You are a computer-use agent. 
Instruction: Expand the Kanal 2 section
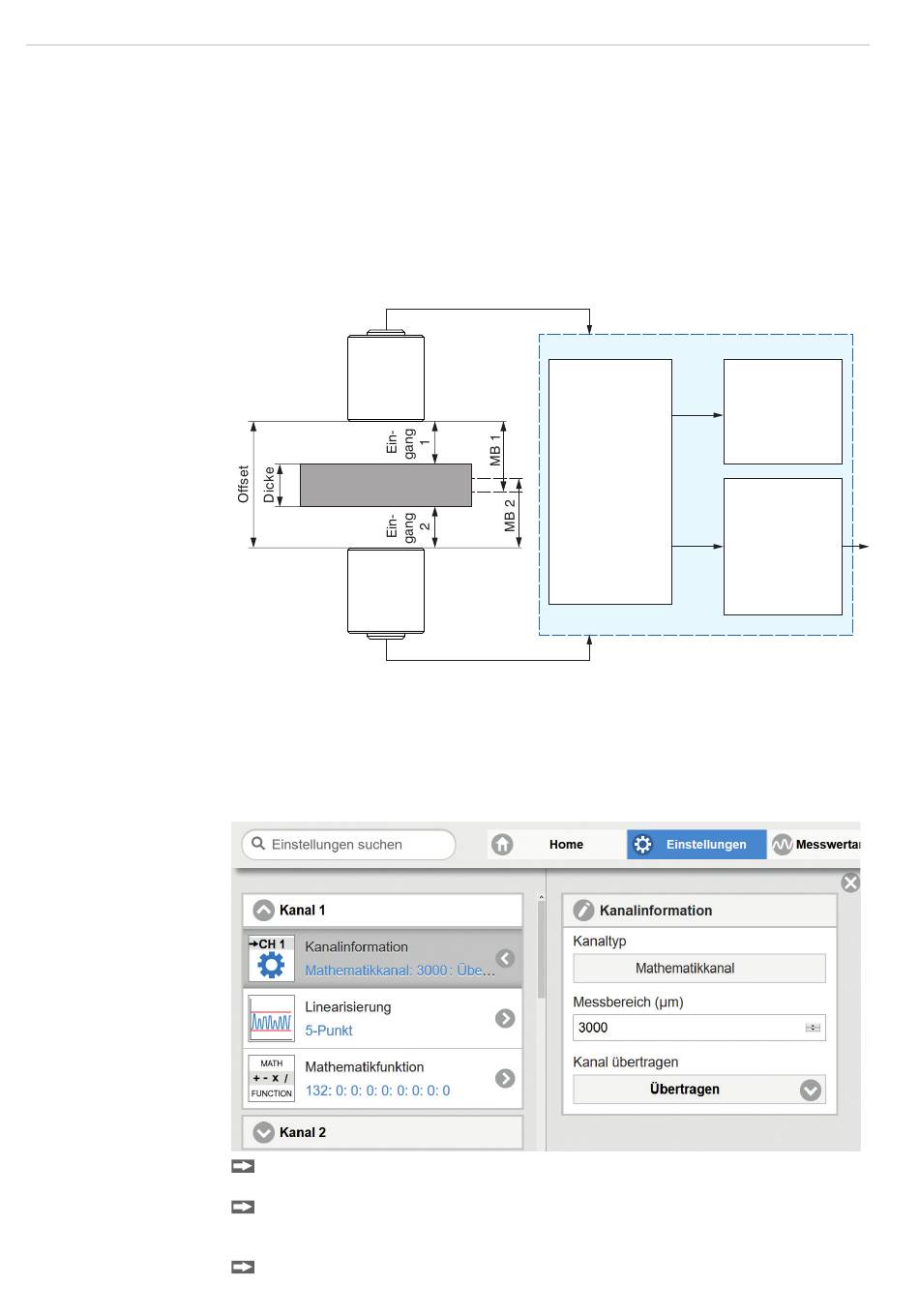(x=263, y=1132)
